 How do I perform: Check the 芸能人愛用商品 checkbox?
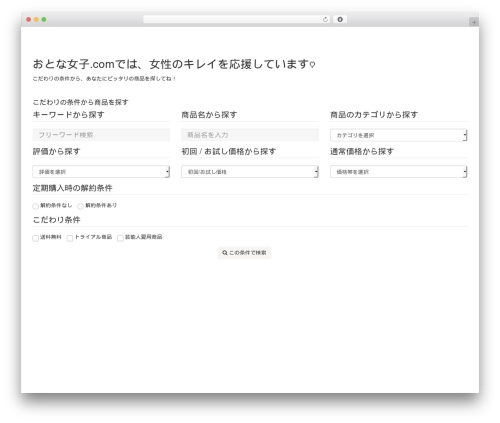(120, 238)
